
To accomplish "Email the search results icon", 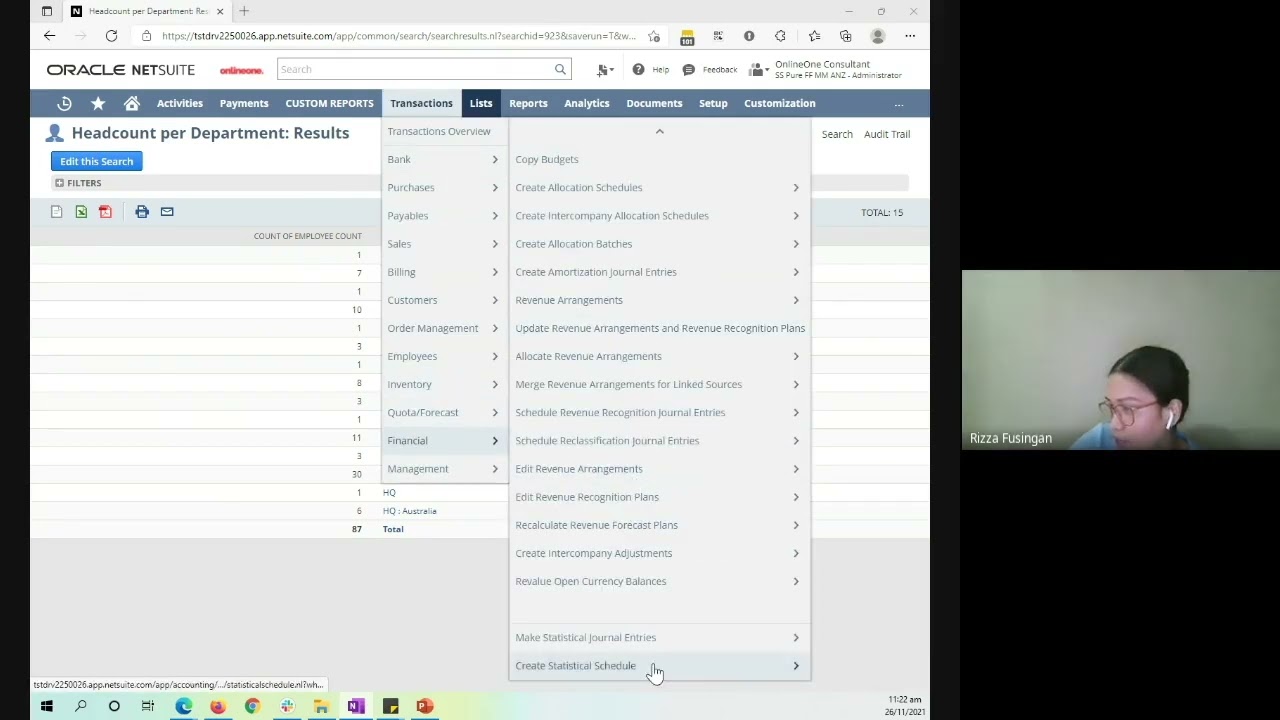I will pos(167,212).
